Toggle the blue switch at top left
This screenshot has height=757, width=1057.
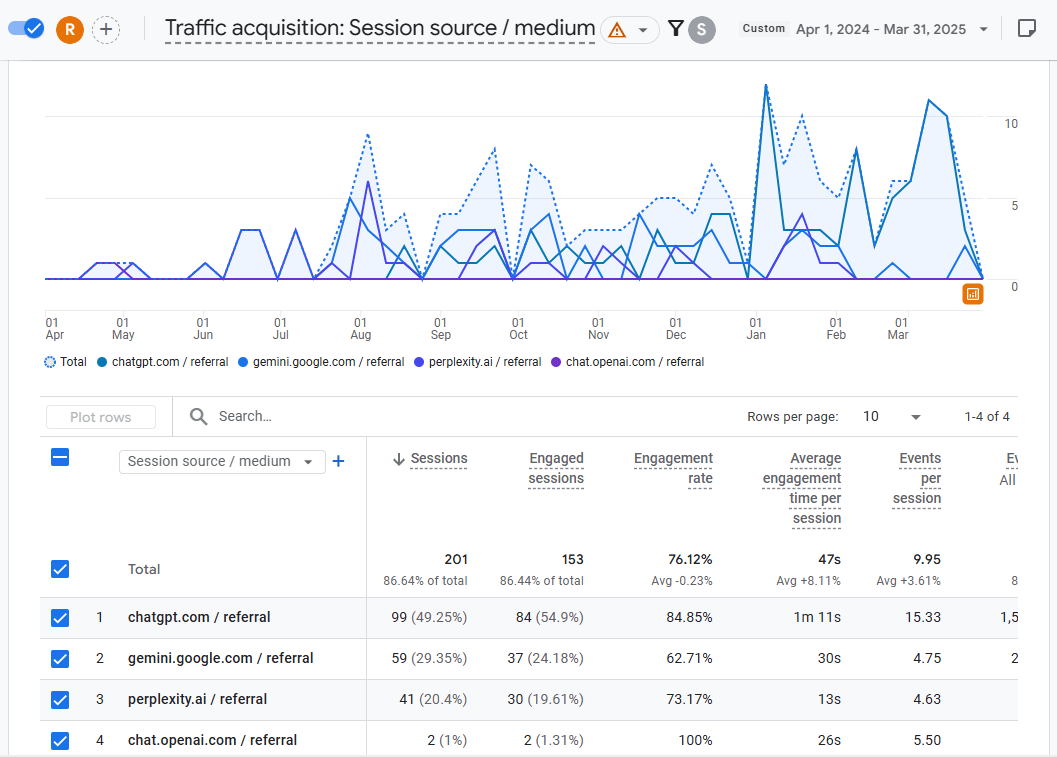26,28
